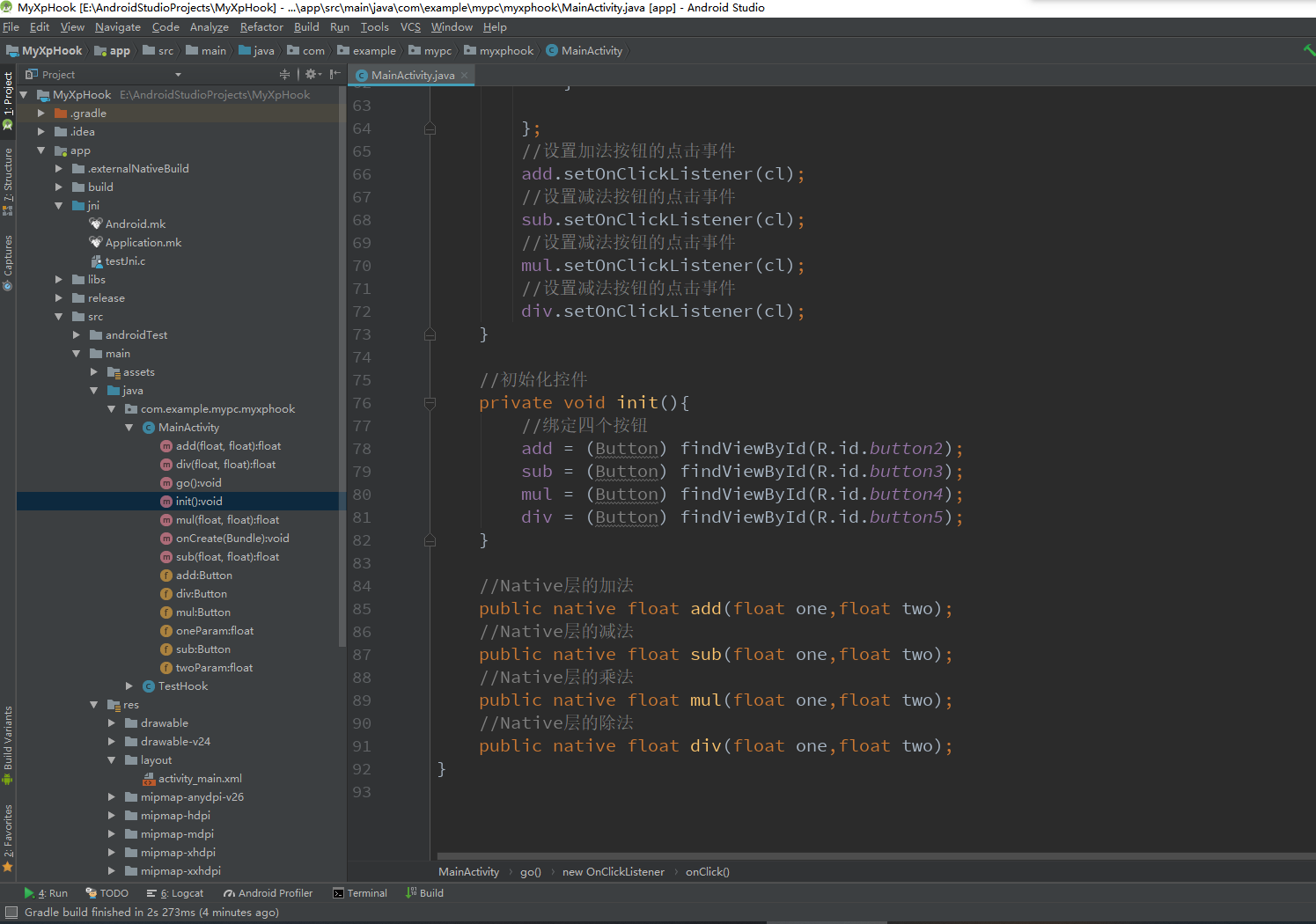
Task: Open the Navigate menu
Action: 118,27
